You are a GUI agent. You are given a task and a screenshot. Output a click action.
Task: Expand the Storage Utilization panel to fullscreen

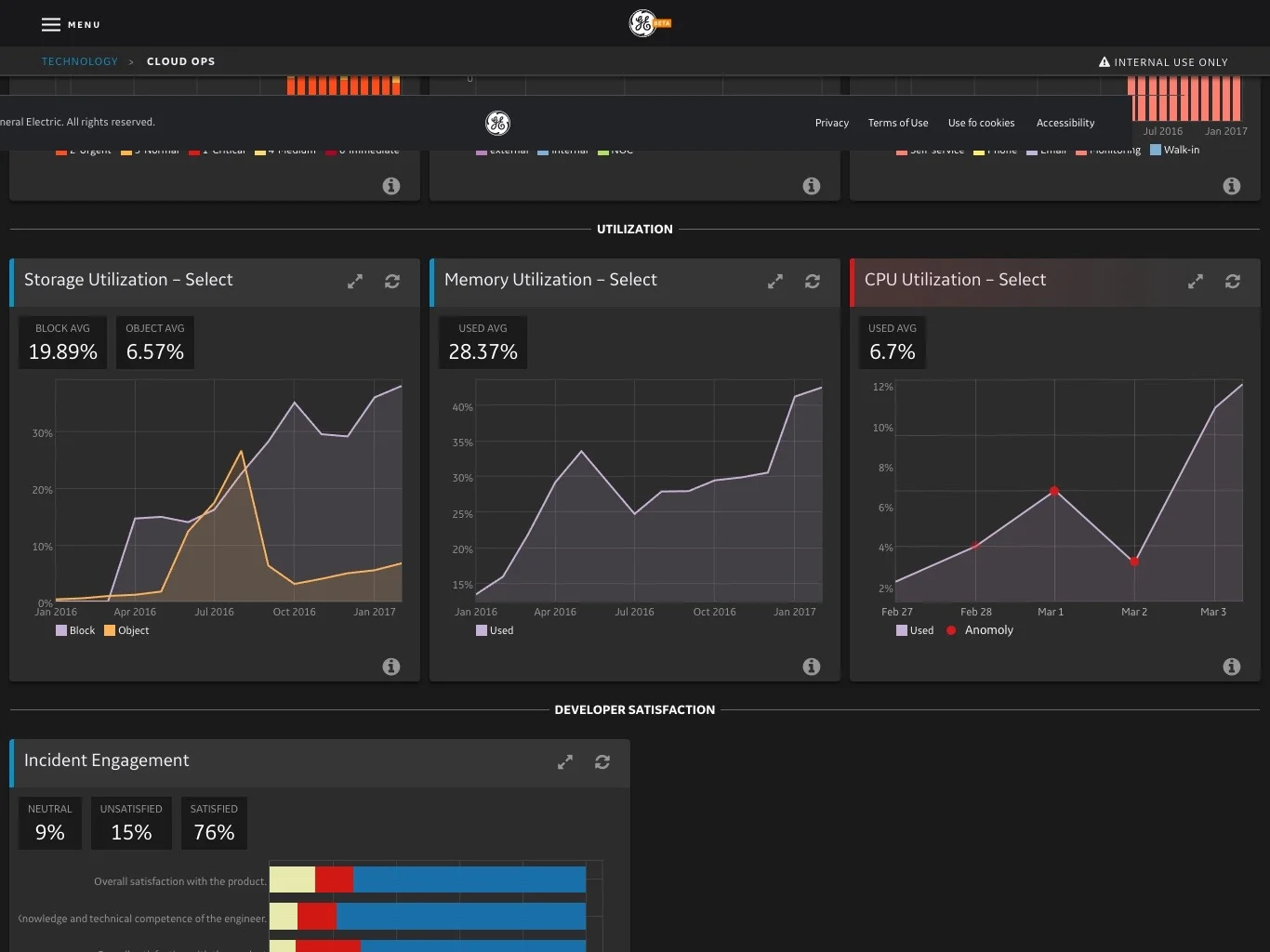[355, 281]
